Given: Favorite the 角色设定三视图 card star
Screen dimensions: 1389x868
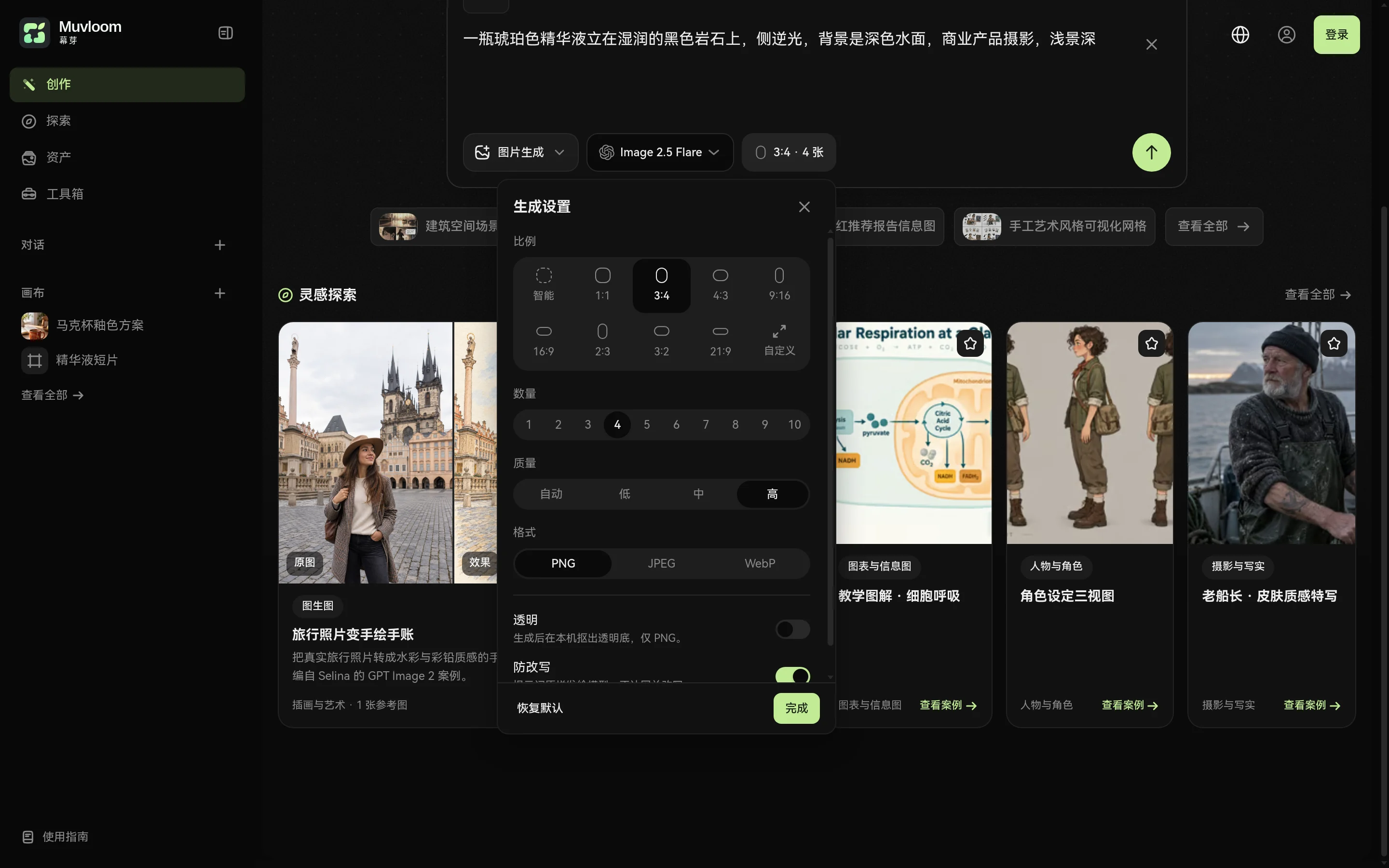Looking at the screenshot, I should [1151, 343].
